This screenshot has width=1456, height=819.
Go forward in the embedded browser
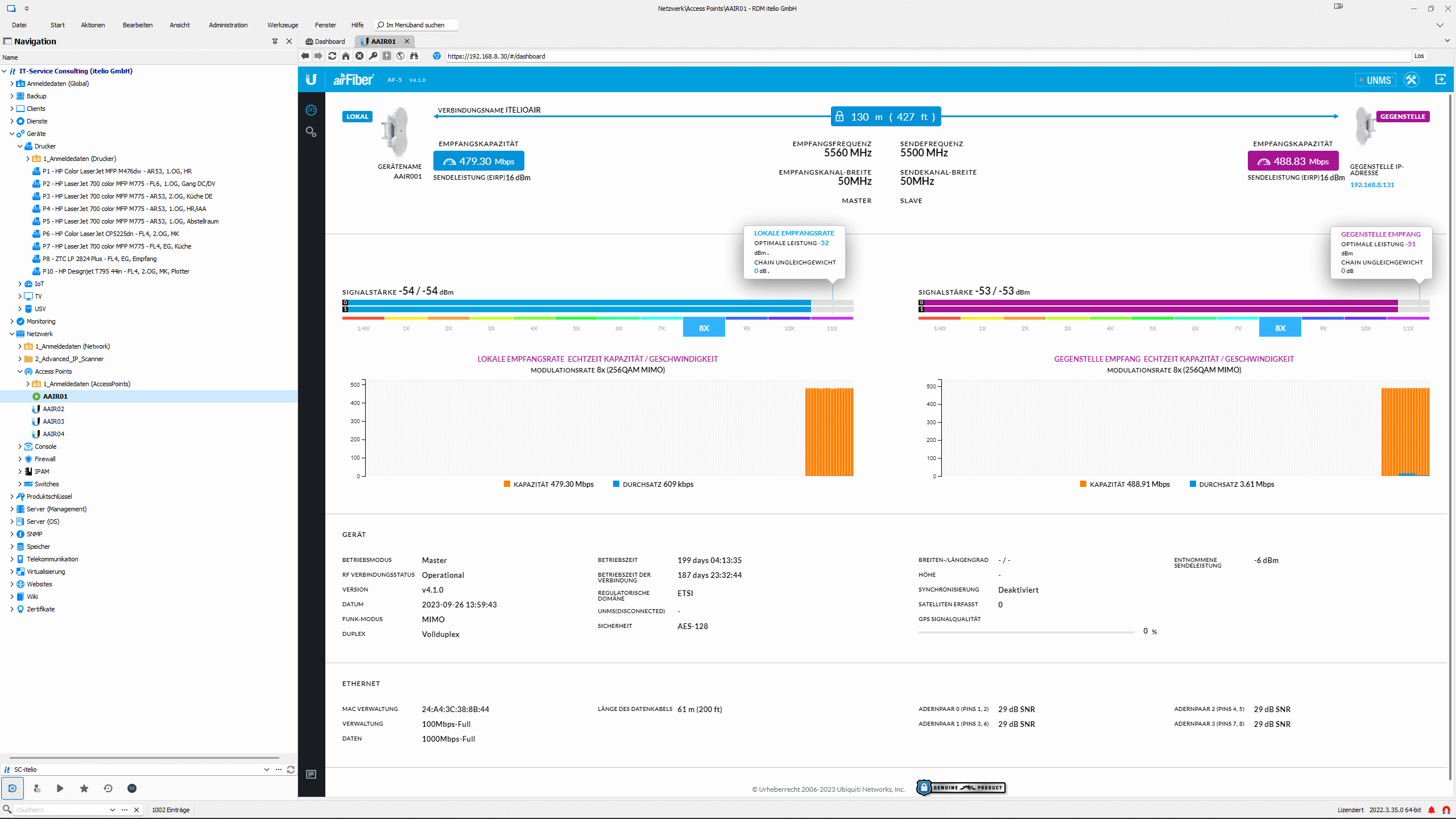(318, 56)
